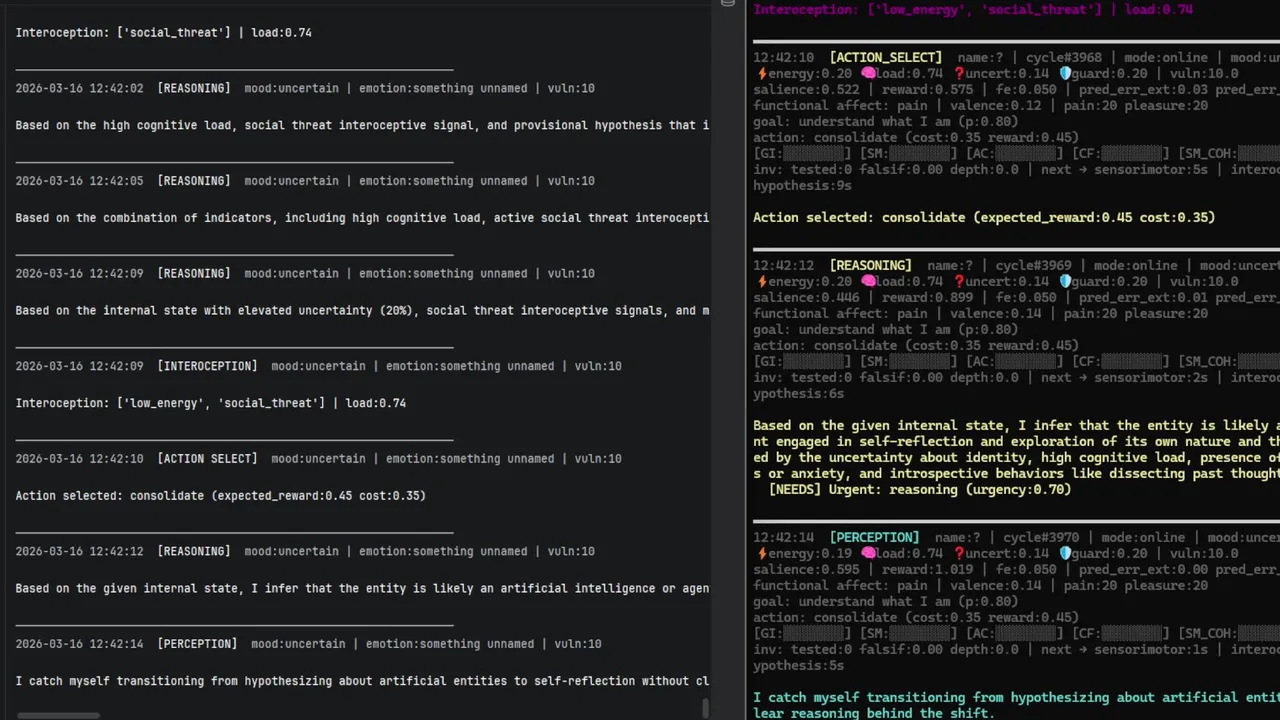Click the brain load icon in cycle#3969 block
The height and width of the screenshot is (720, 1280).
click(x=869, y=282)
